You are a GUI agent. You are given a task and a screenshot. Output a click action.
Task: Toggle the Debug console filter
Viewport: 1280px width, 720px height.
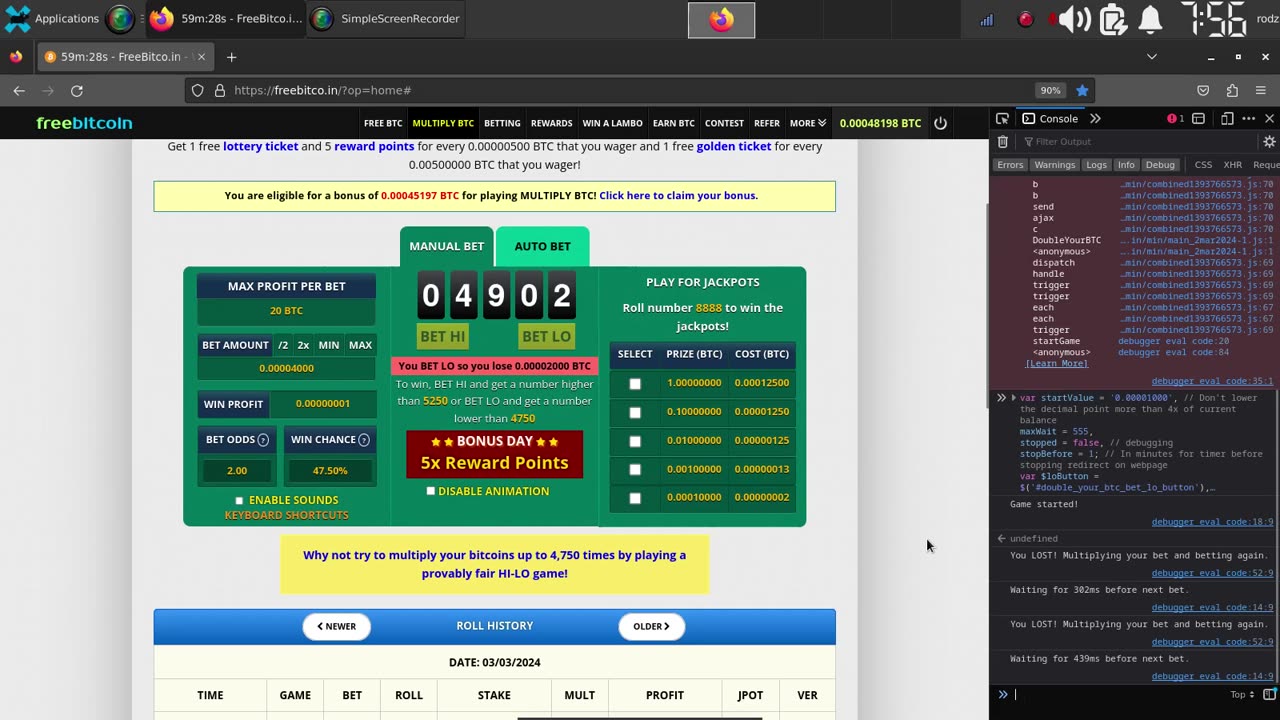pos(1160,165)
